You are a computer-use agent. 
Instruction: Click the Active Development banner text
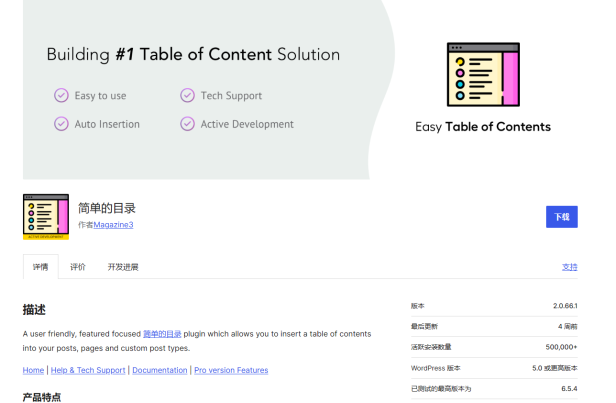[x=247, y=124]
